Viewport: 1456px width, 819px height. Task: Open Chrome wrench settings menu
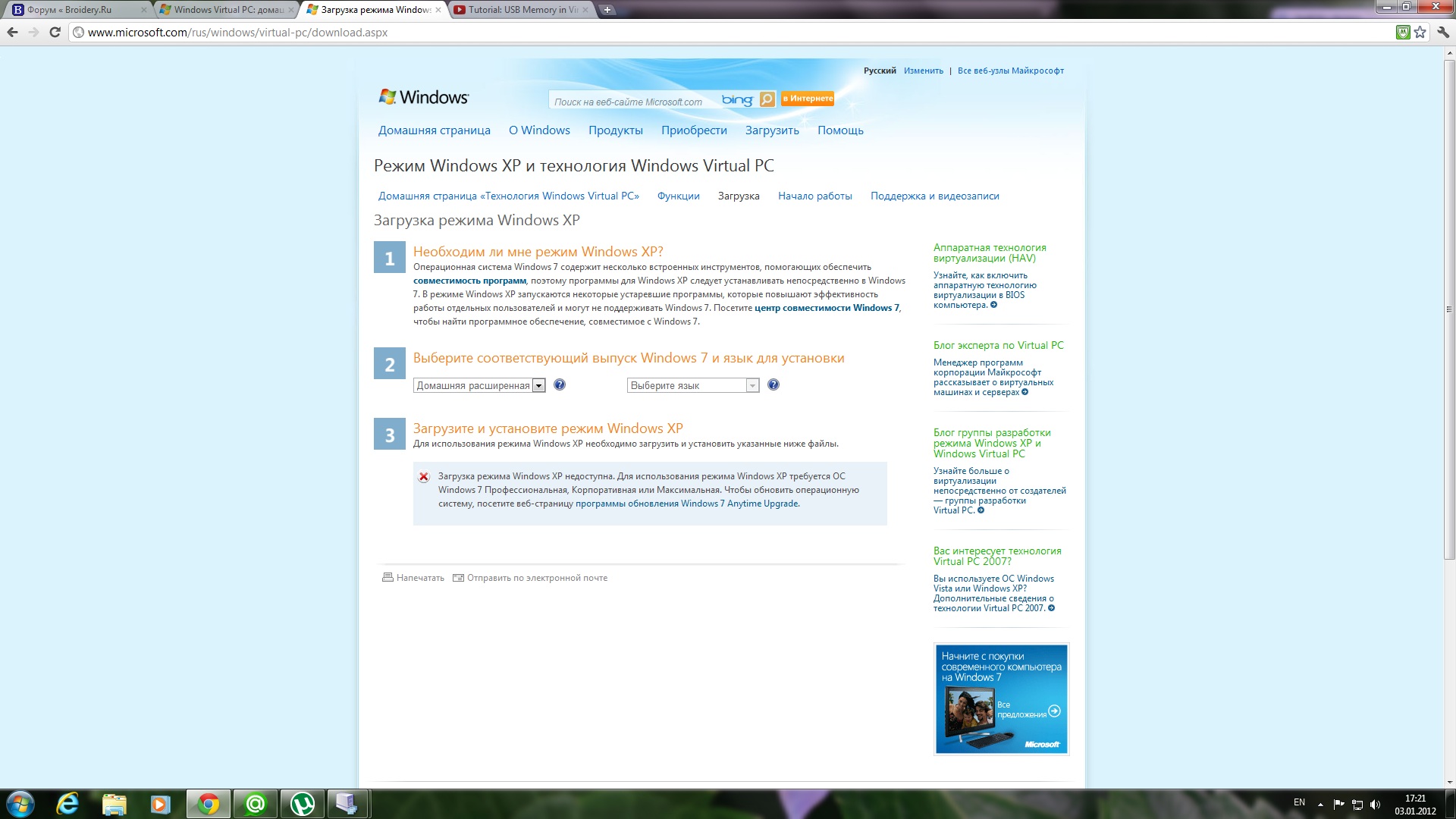(1442, 32)
